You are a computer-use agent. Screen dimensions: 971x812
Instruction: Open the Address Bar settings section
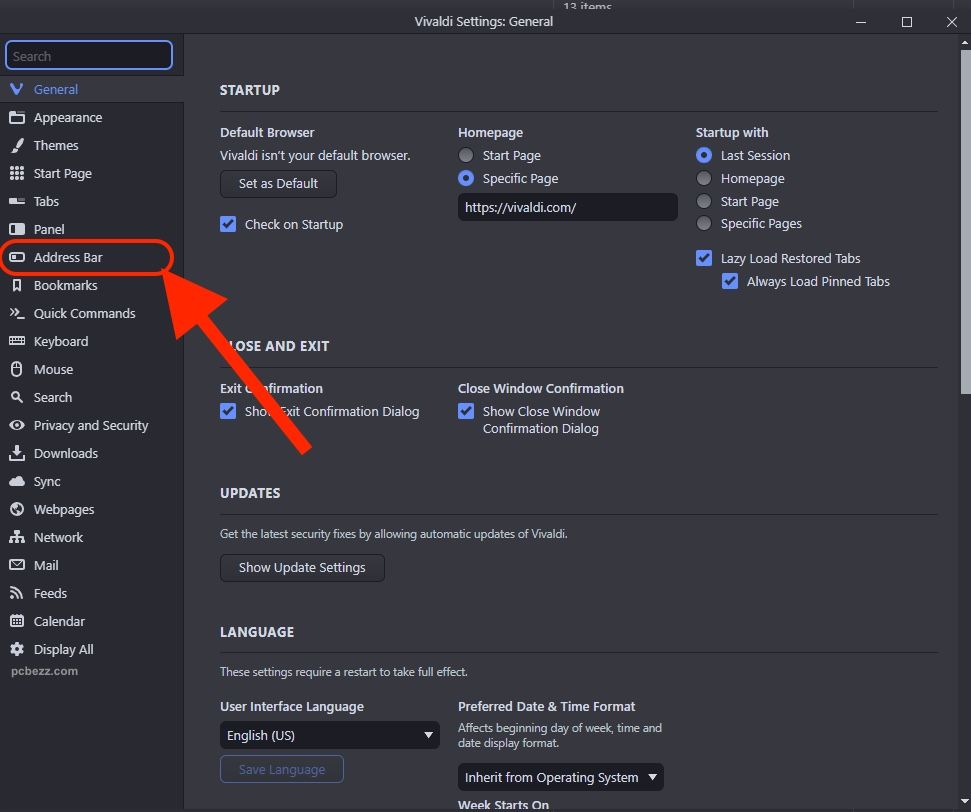(x=68, y=257)
